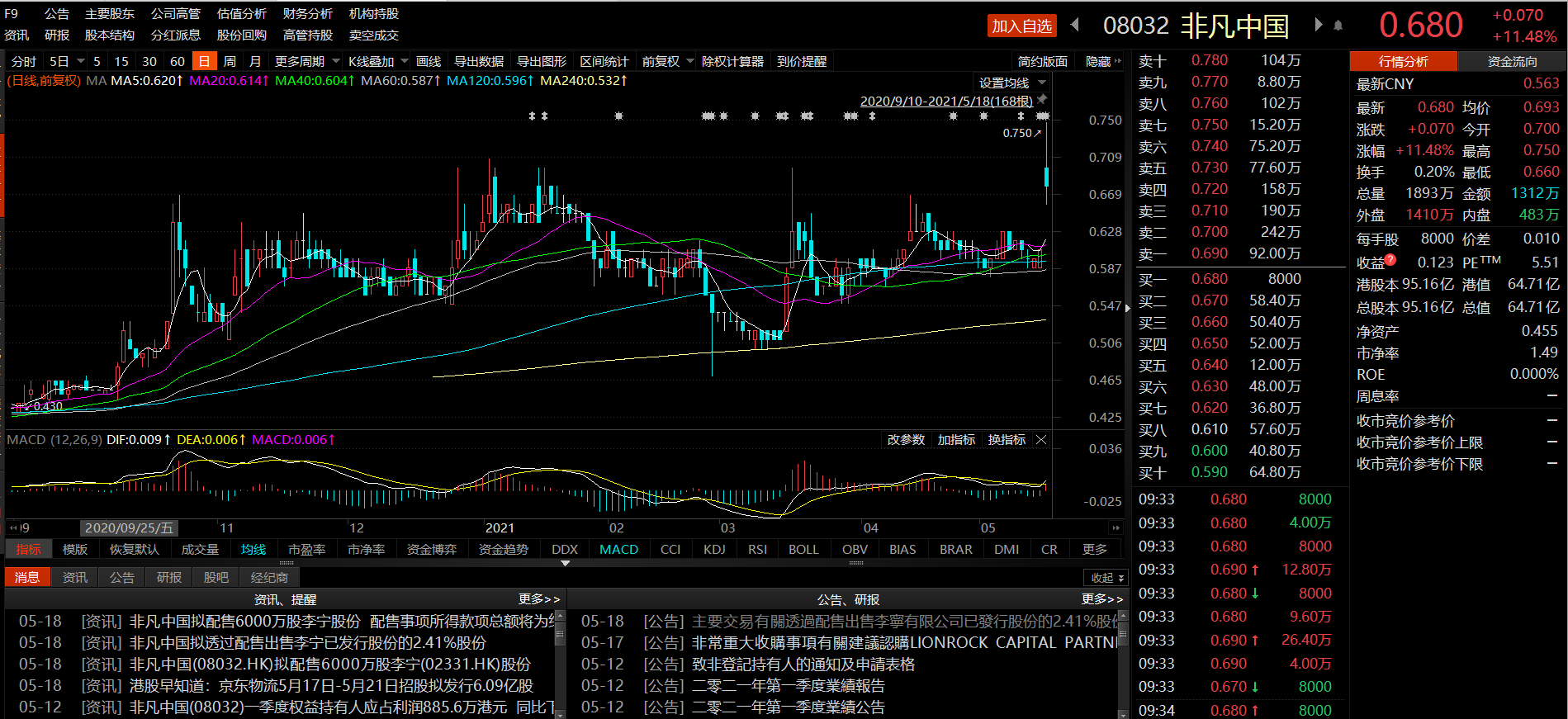
Task: Collapse panel using the small down triangle
Action: (x=565, y=563)
